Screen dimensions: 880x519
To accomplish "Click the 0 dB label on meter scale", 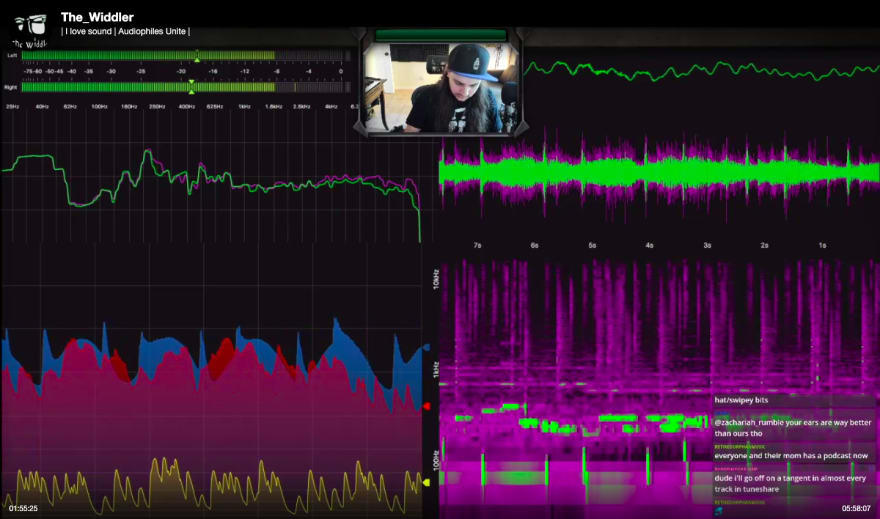I will [x=341, y=72].
